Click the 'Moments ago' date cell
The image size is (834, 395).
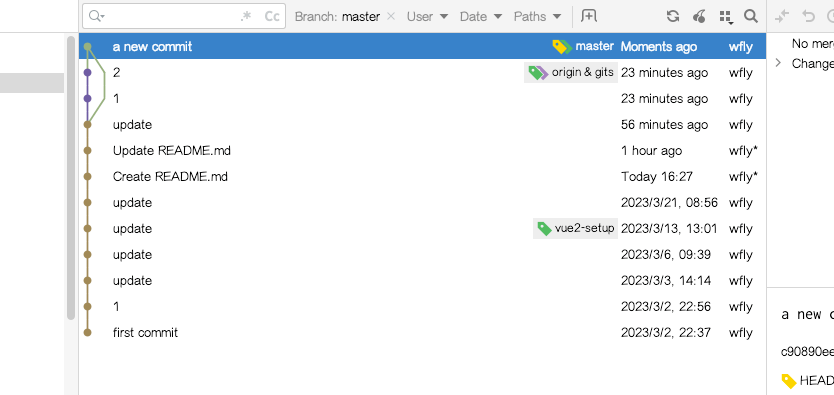[658, 47]
